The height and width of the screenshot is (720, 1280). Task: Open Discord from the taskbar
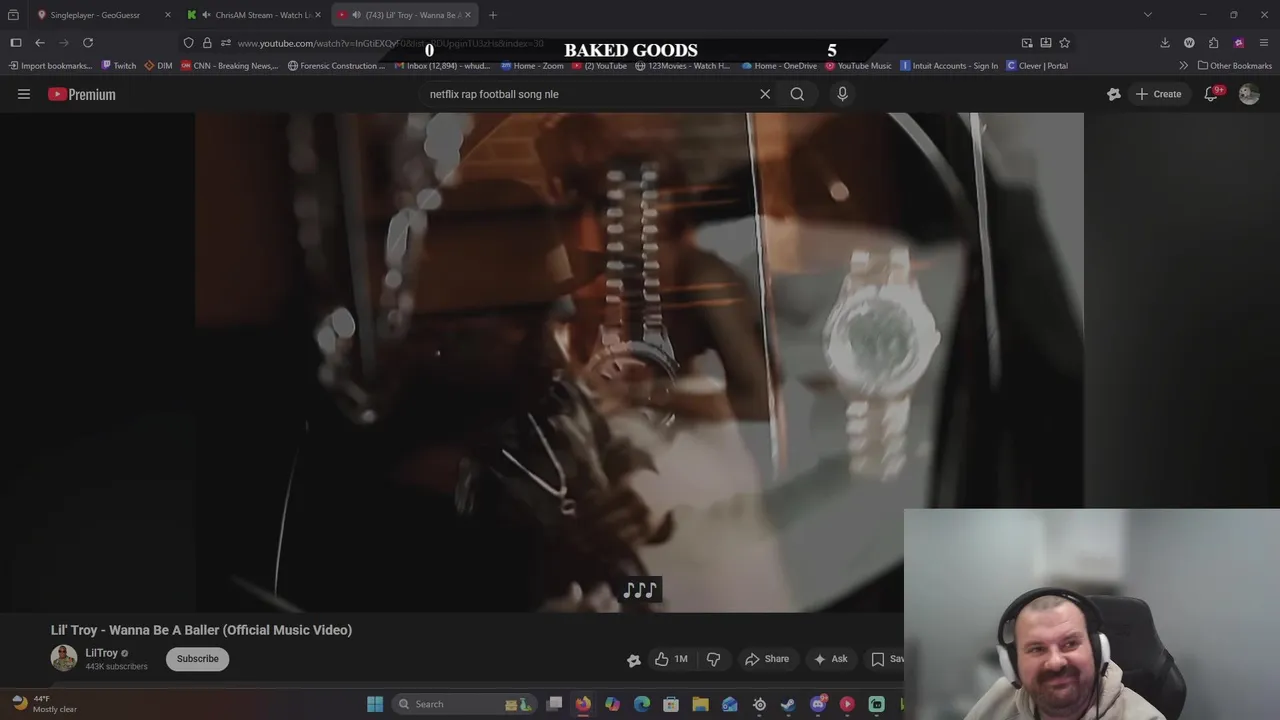[818, 704]
